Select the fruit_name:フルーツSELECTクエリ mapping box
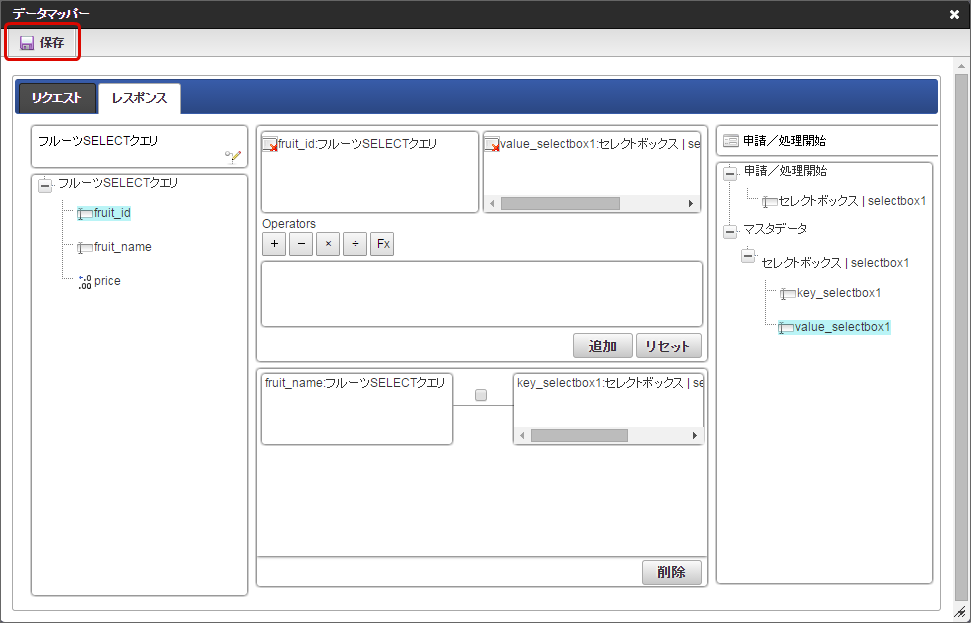The height and width of the screenshot is (623, 971). coord(357,409)
